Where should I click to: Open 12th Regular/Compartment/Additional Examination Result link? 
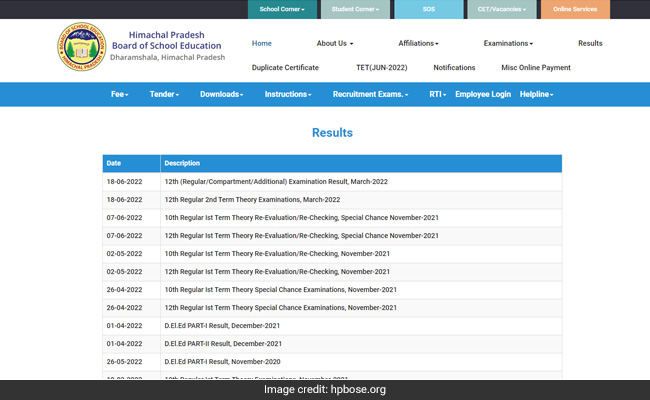tap(276, 182)
